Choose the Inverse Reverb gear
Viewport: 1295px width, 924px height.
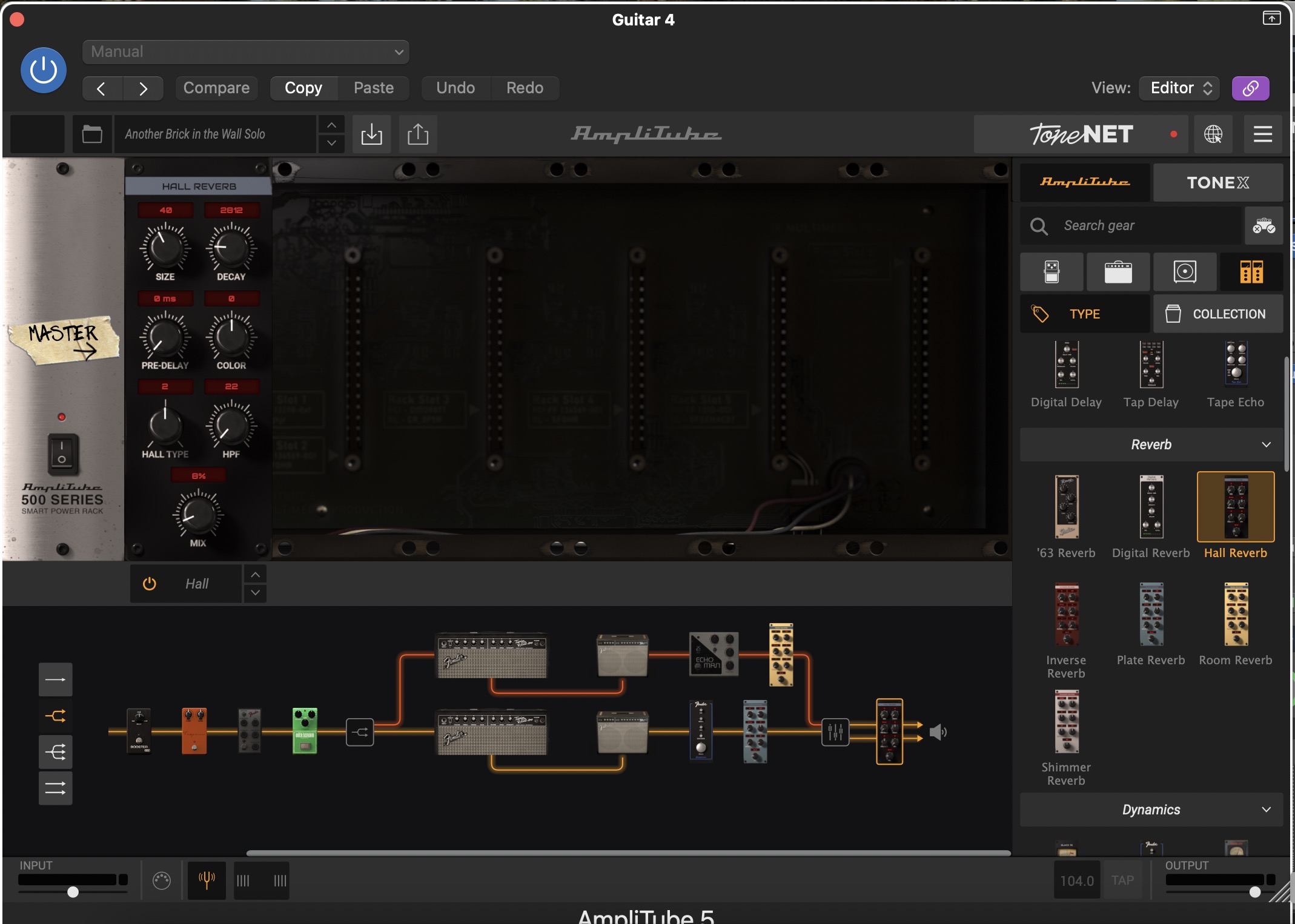1067,615
